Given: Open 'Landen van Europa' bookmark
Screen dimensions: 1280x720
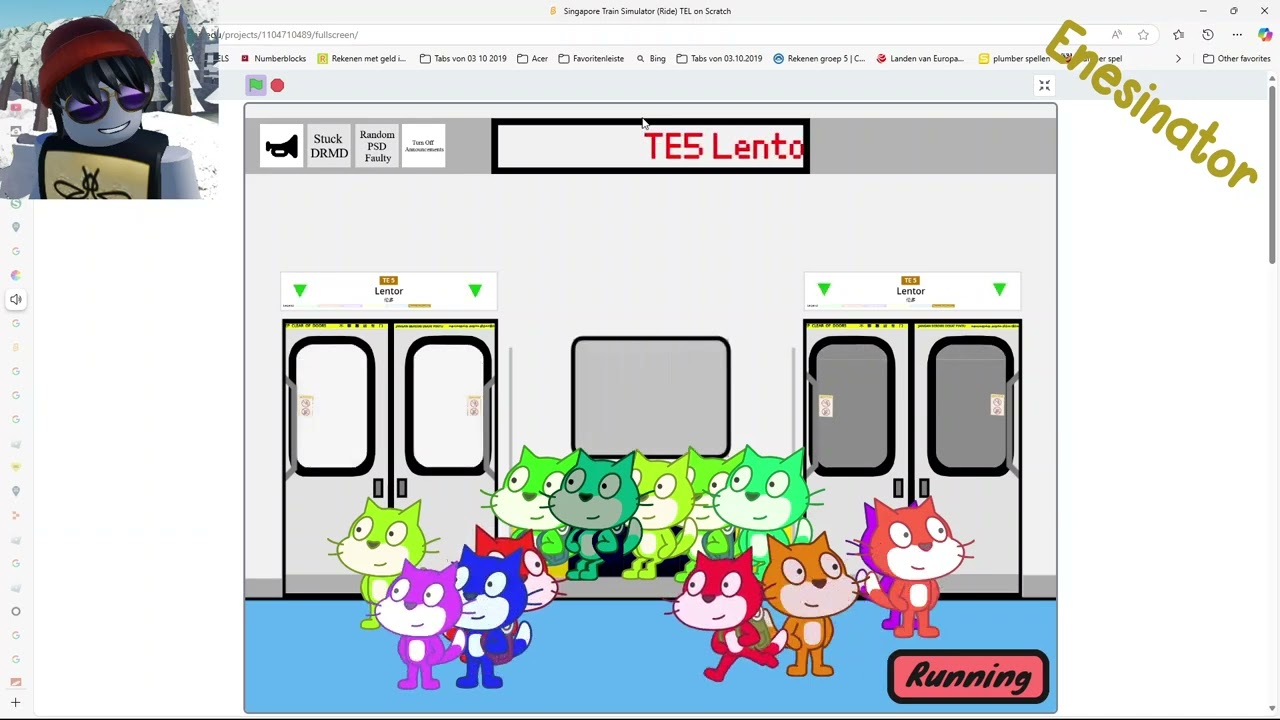Looking at the screenshot, I should (x=920, y=58).
